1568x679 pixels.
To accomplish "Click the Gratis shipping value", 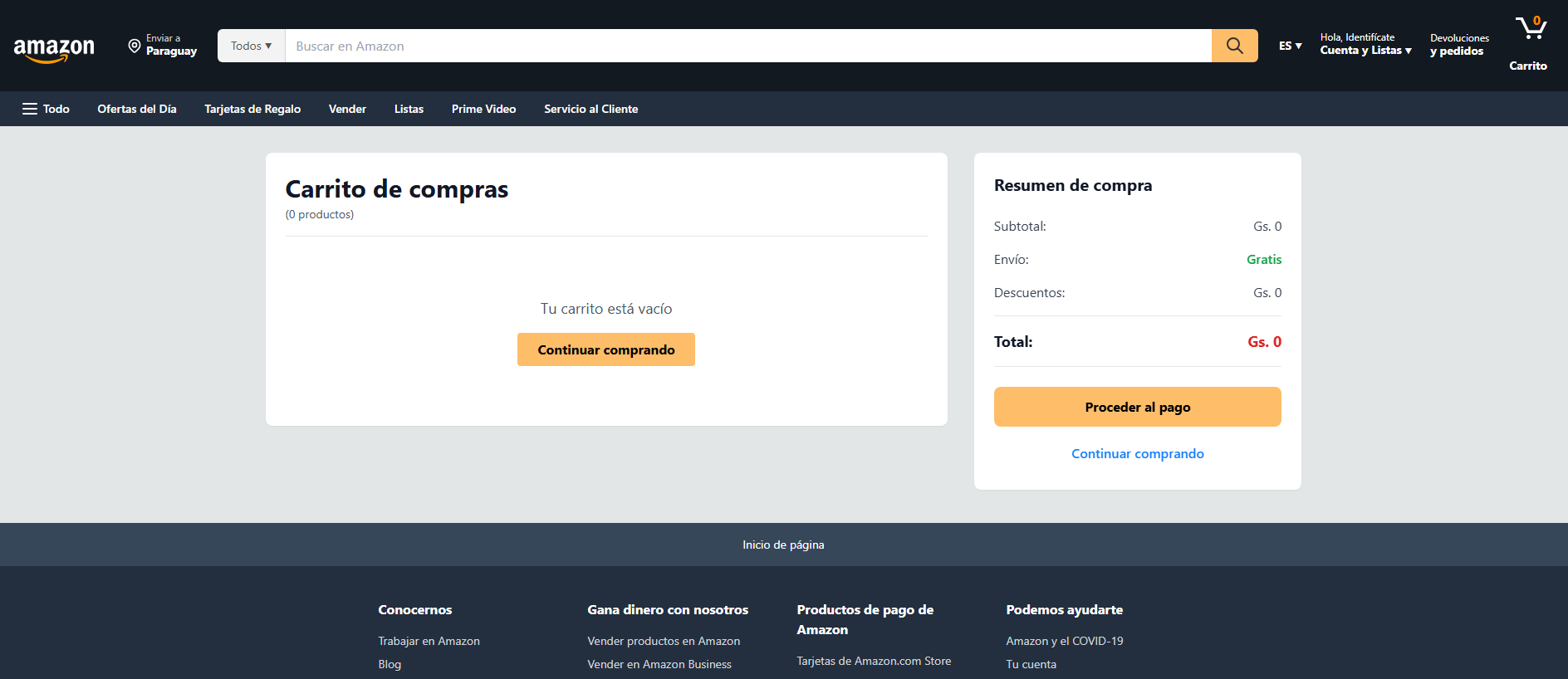I will [x=1264, y=260].
